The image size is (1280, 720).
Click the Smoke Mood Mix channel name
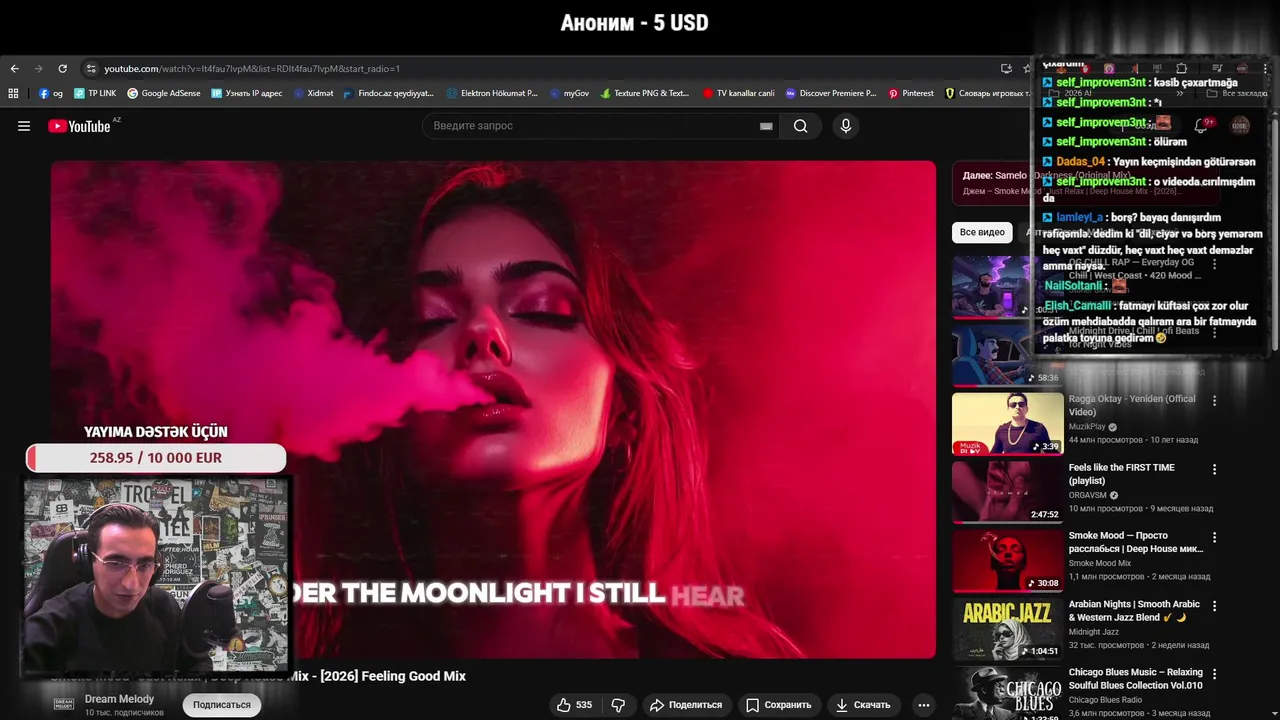[x=1101, y=563]
